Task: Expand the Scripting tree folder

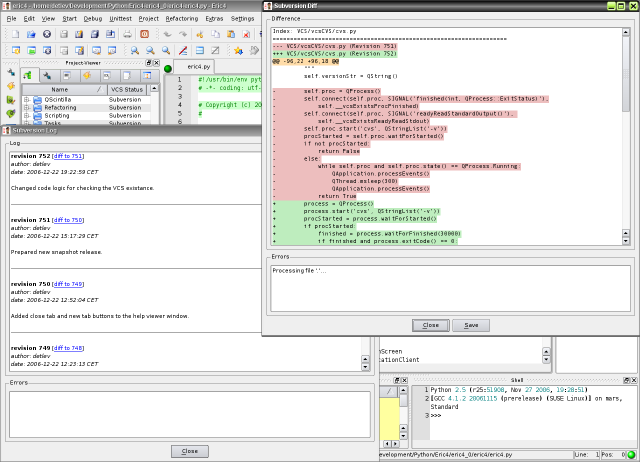Action: (x=27, y=116)
